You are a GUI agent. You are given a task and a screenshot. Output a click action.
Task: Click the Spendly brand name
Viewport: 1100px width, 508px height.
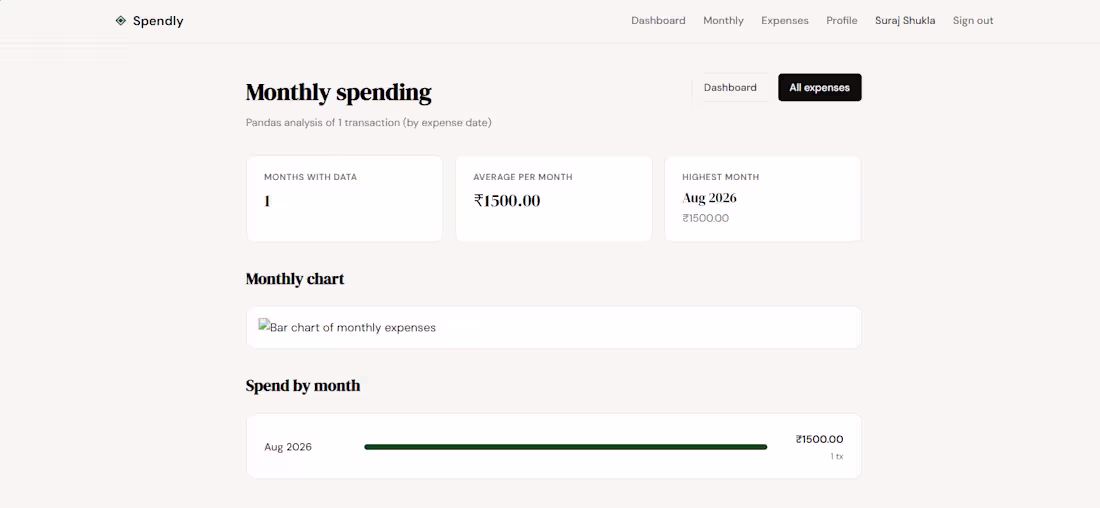pos(158,21)
